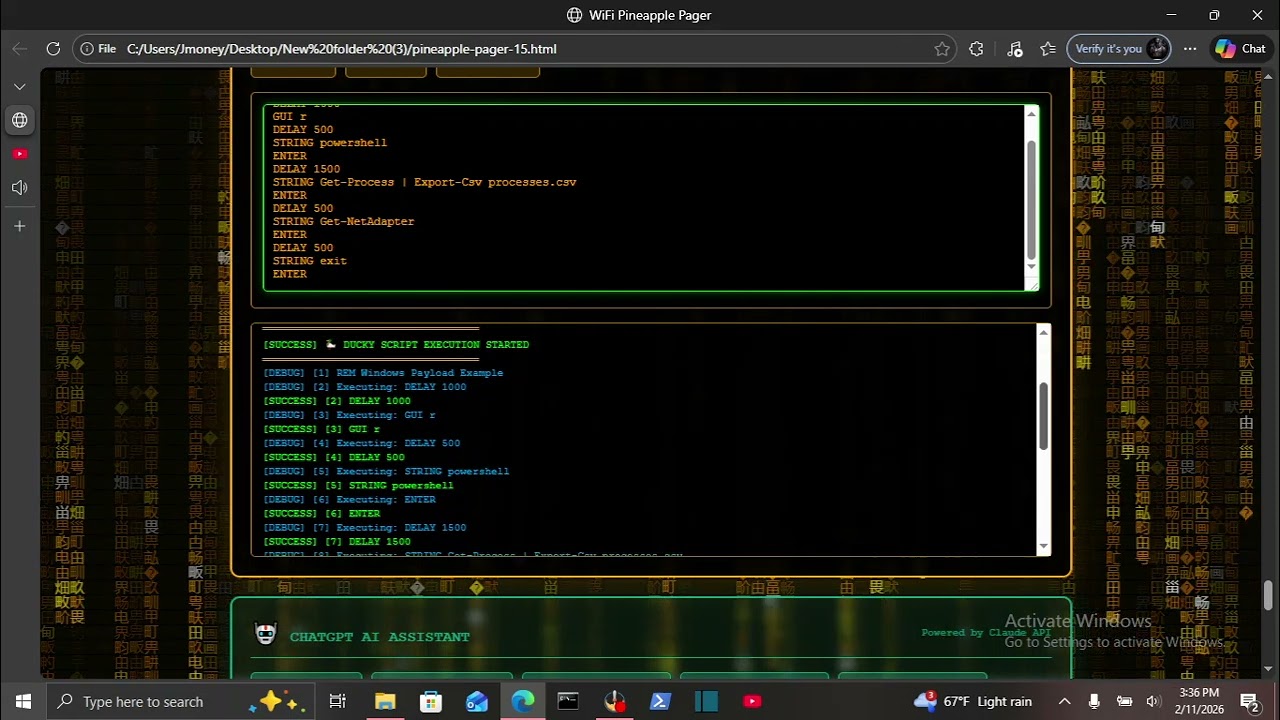Screen dimensions: 1280x720
Task: Click '[DEBUG] [5] Executing: STRING powershell' log line
Action: coord(386,471)
